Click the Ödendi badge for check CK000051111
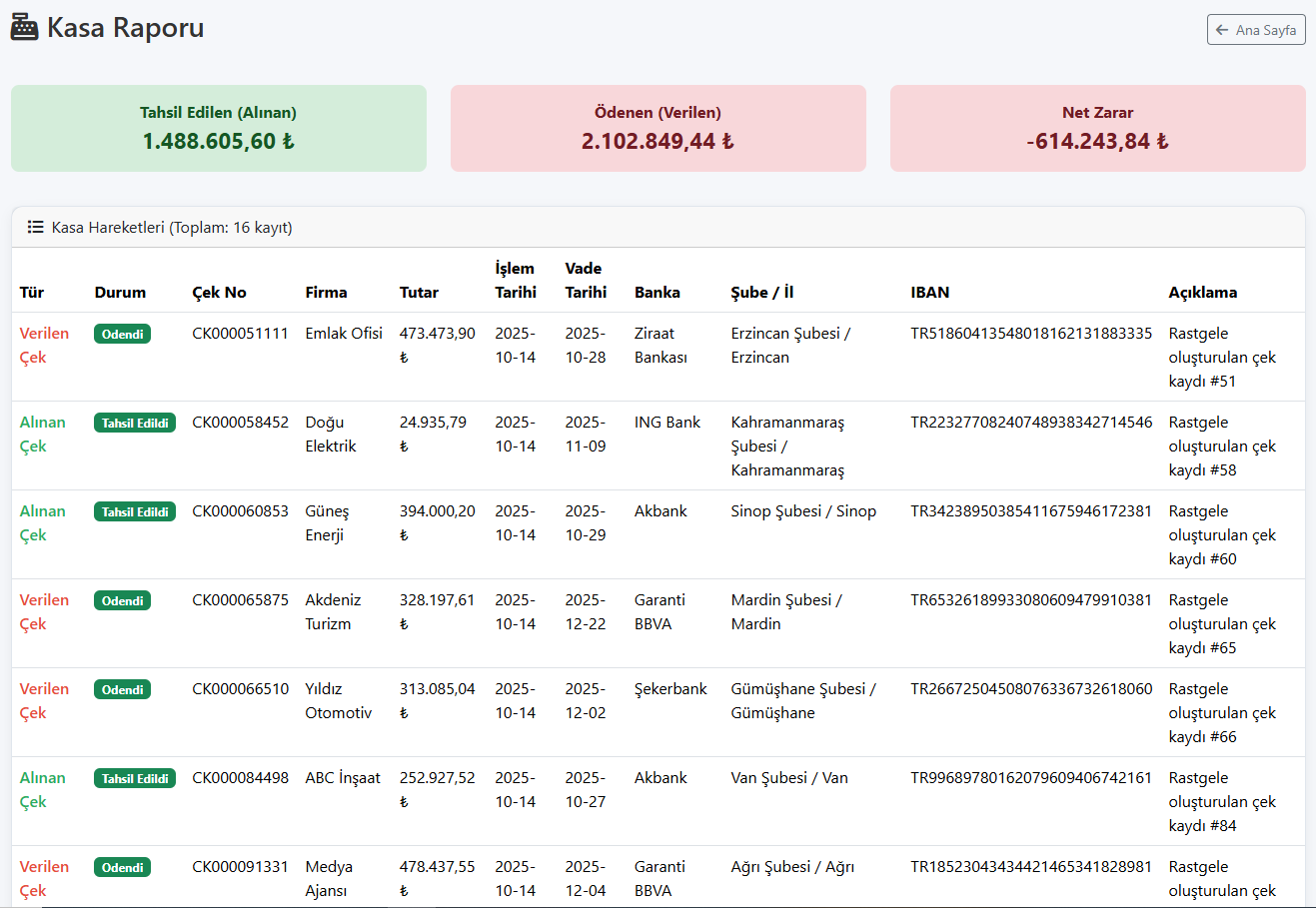Screen dimensions: 1316x908 click(122, 335)
